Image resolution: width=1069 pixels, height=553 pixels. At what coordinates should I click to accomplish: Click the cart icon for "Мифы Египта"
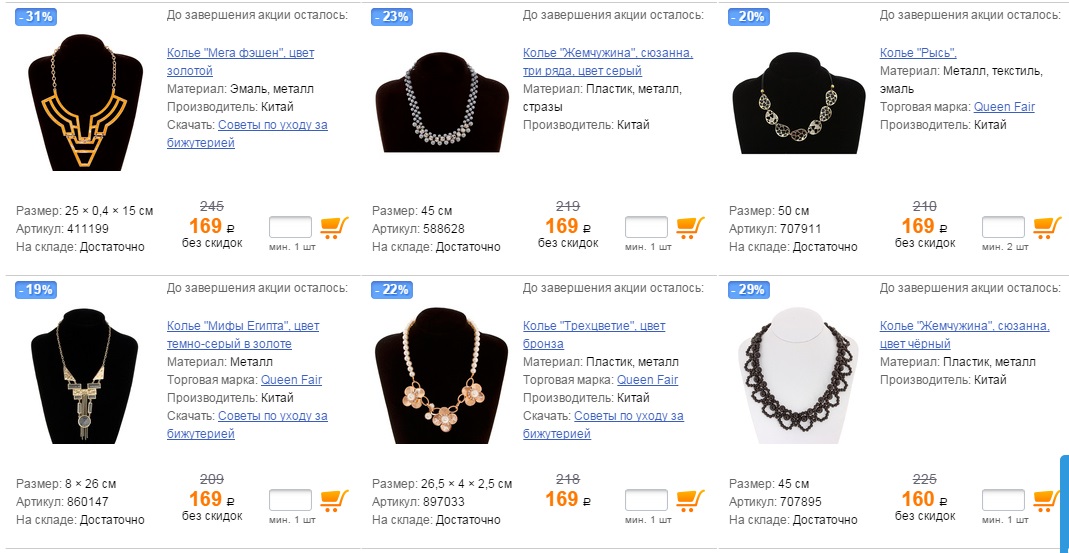(x=334, y=500)
